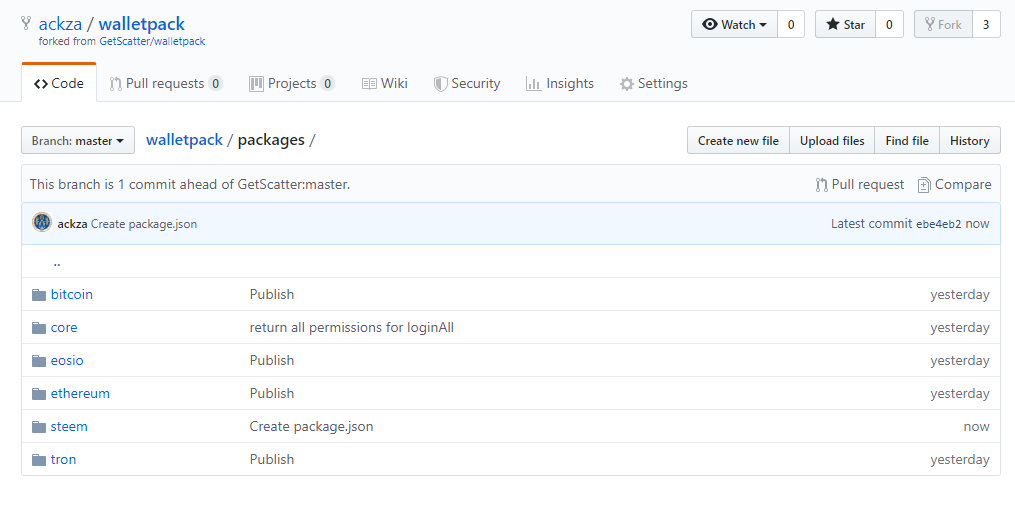Click the Pull request branch icon
This screenshot has height=521, width=1015.
(821, 185)
